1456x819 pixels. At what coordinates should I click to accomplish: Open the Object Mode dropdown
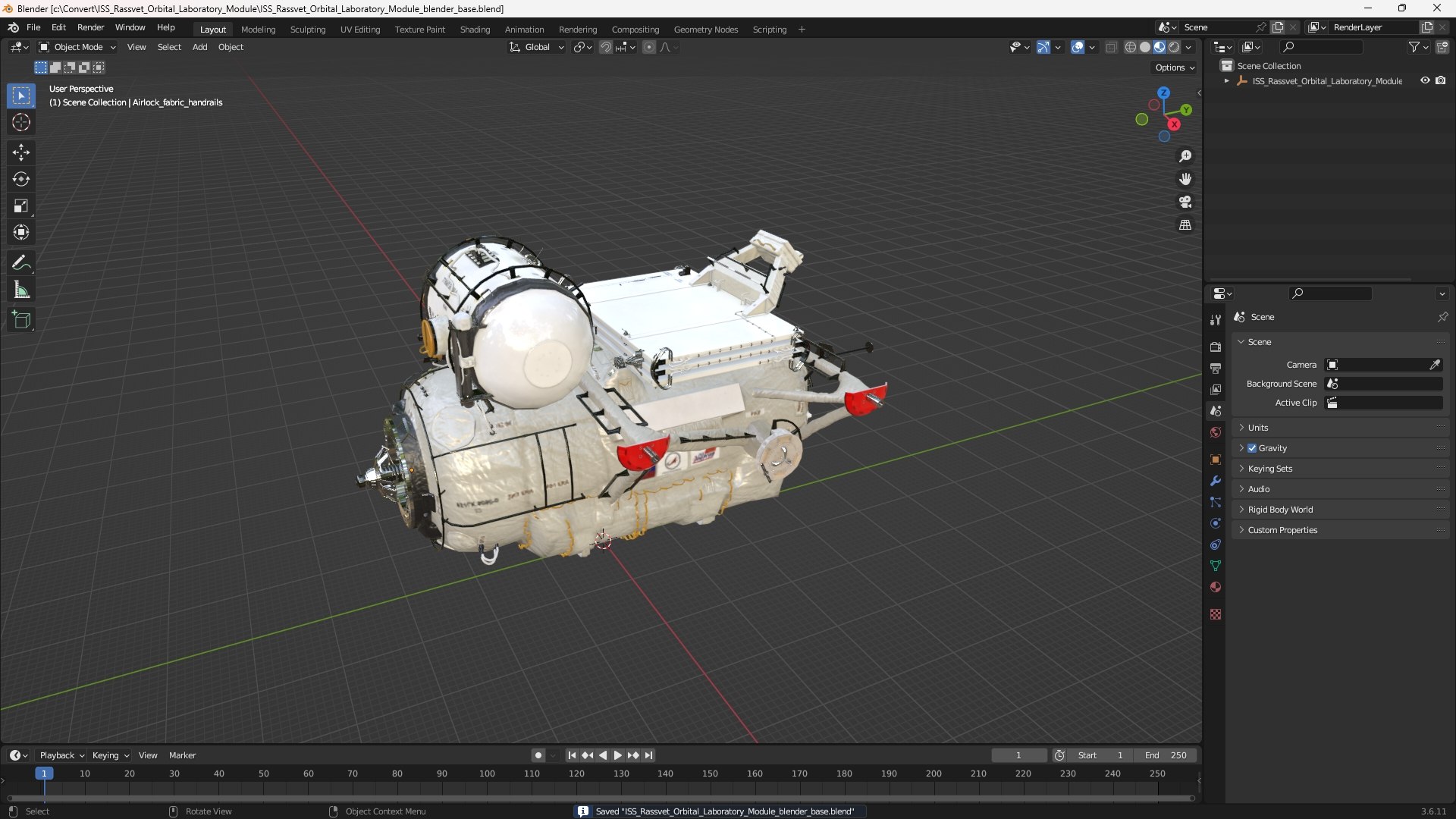pos(77,47)
